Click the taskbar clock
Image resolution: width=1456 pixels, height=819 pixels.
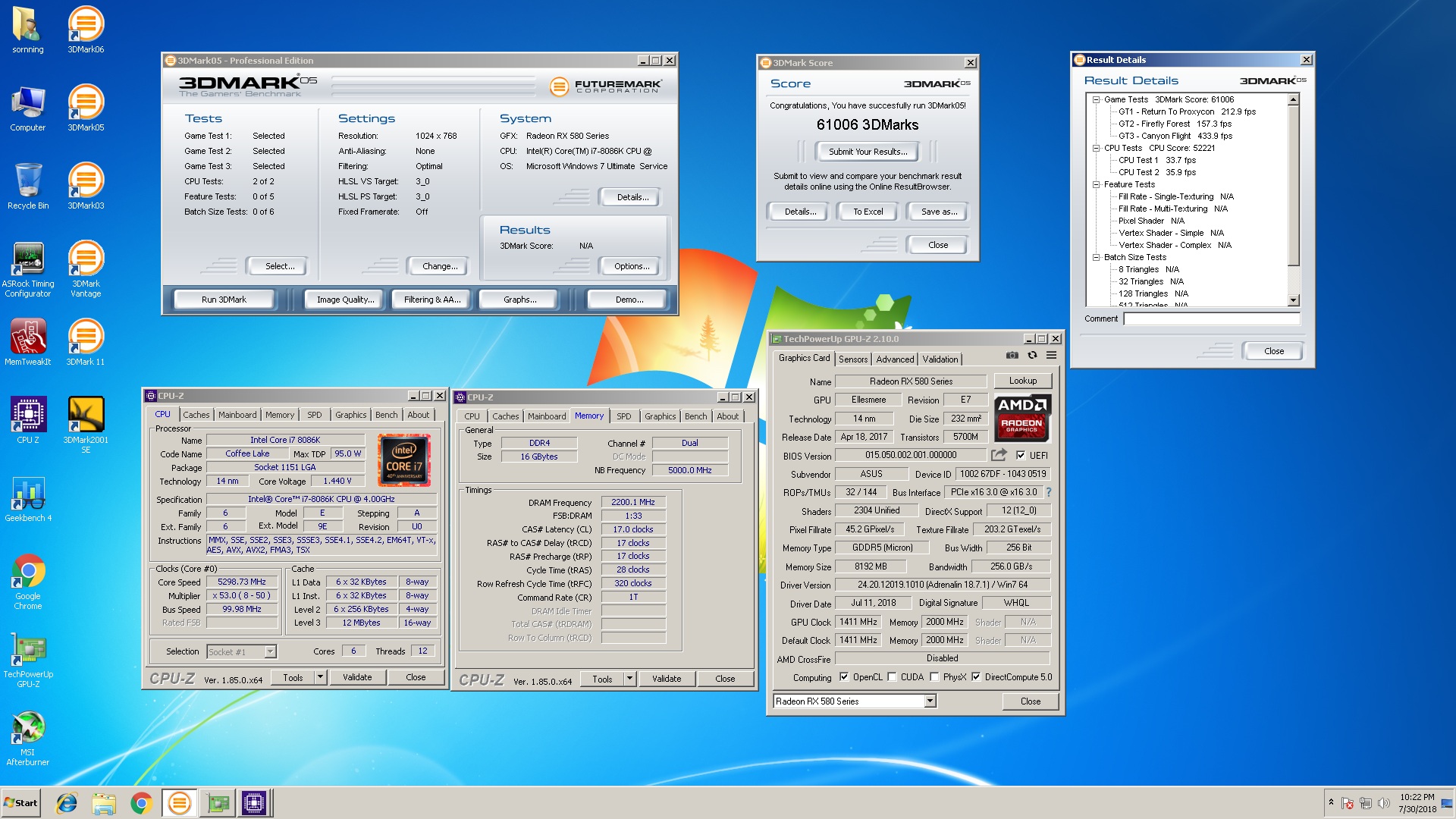pos(1417,802)
